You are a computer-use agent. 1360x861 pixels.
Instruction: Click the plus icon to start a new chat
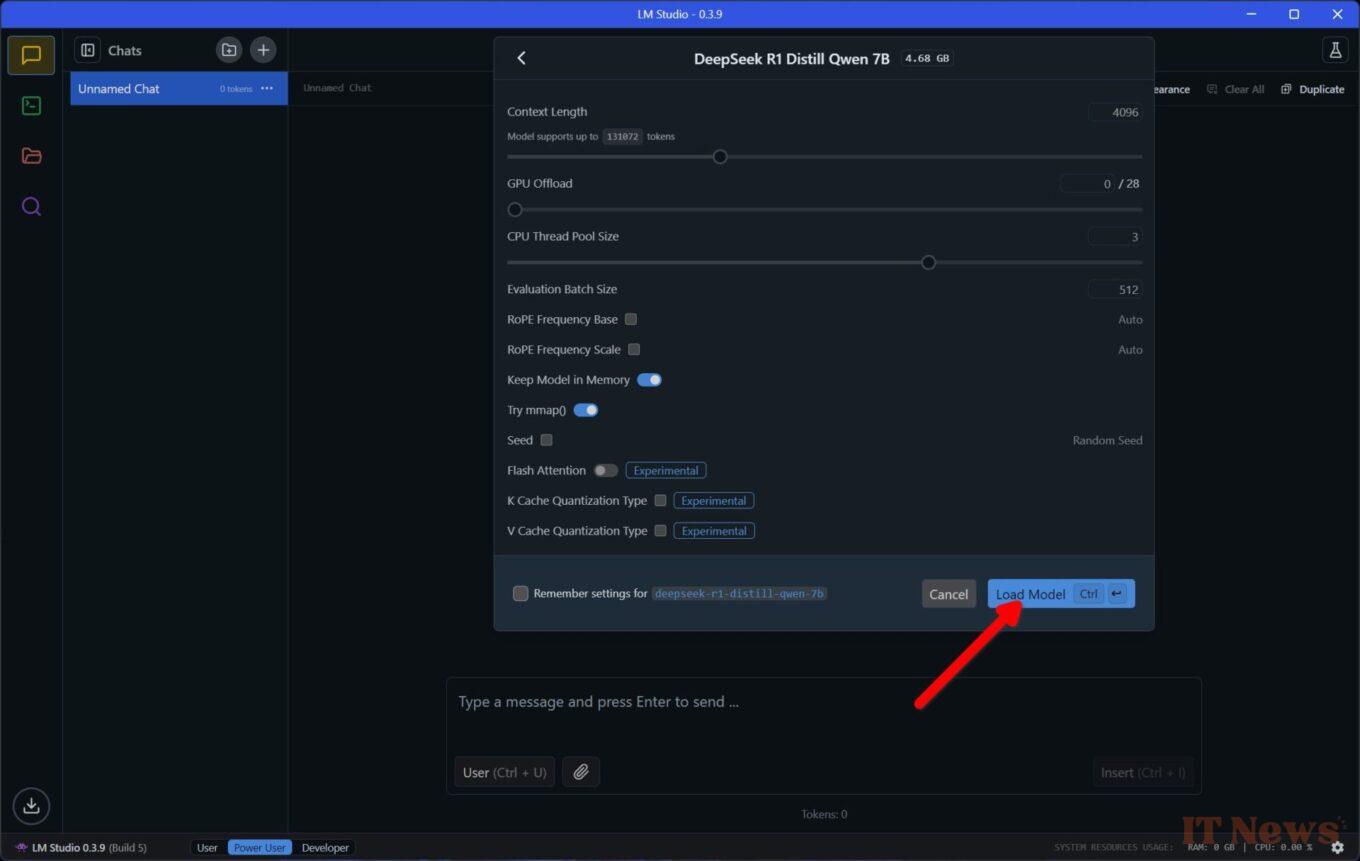coord(263,50)
